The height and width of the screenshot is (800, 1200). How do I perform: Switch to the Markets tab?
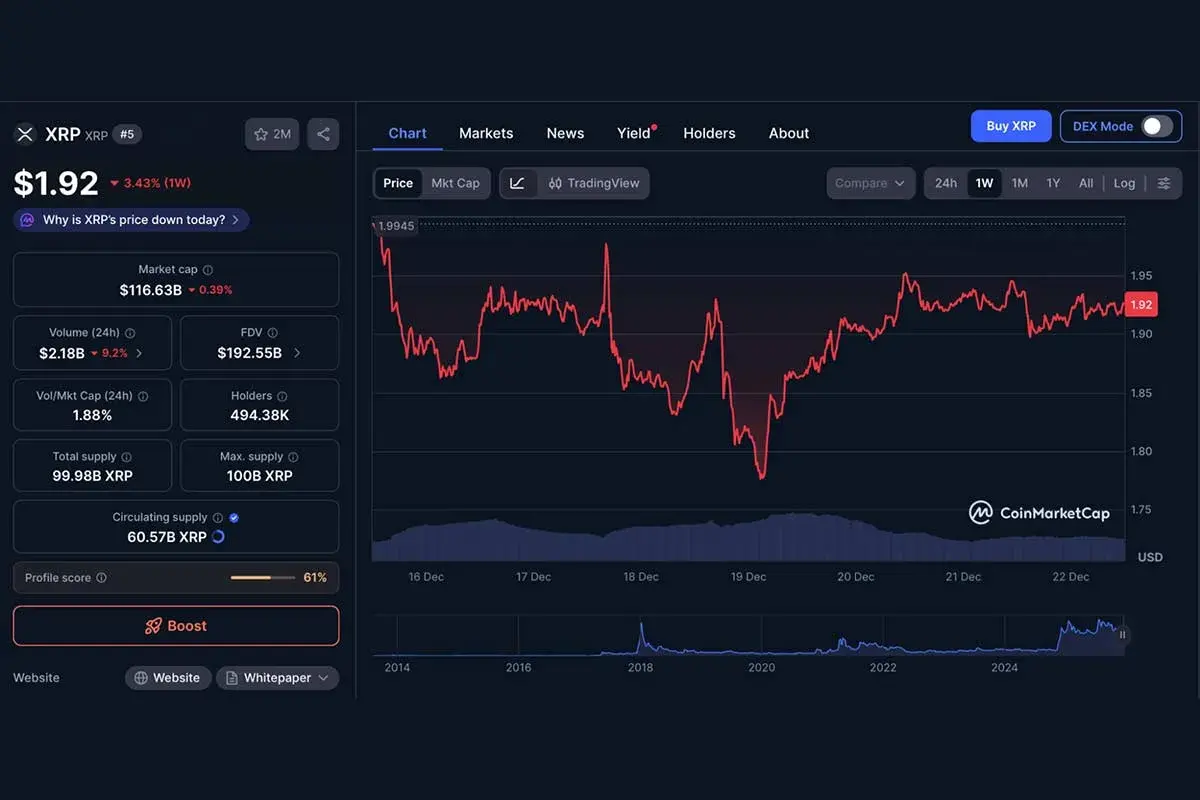[486, 133]
